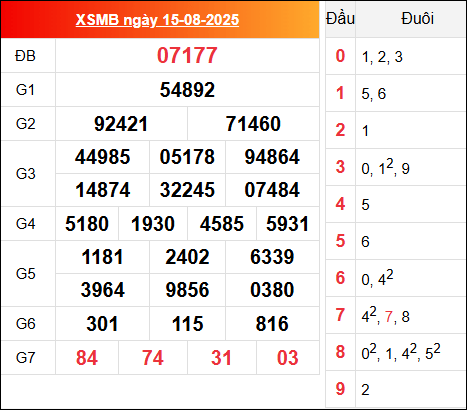The image size is (467, 410).
Task: Select G4 number 1930
Action: (x=153, y=224)
